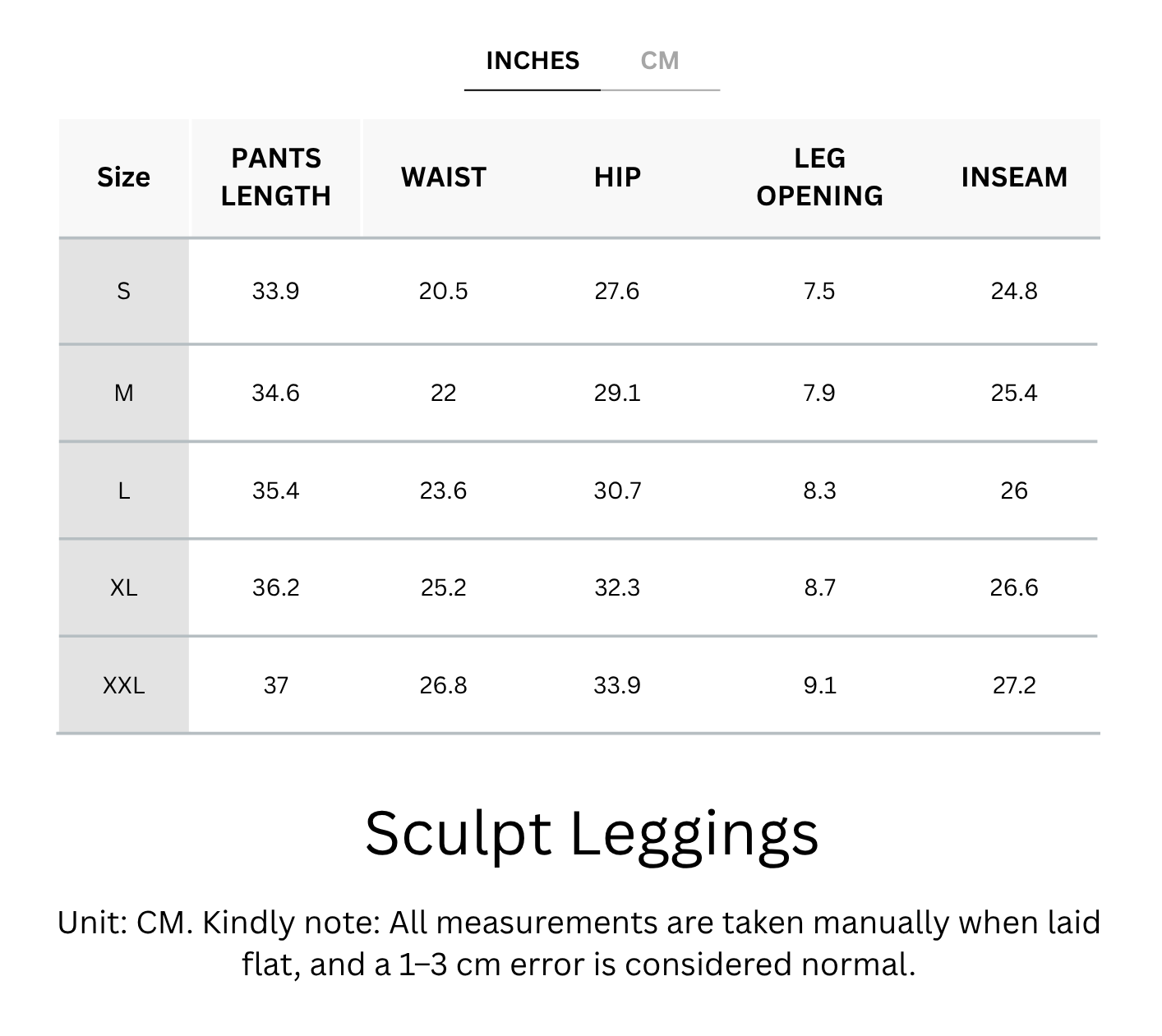Select the L size row label
This screenshot has height=1036, width=1162.
(123, 491)
